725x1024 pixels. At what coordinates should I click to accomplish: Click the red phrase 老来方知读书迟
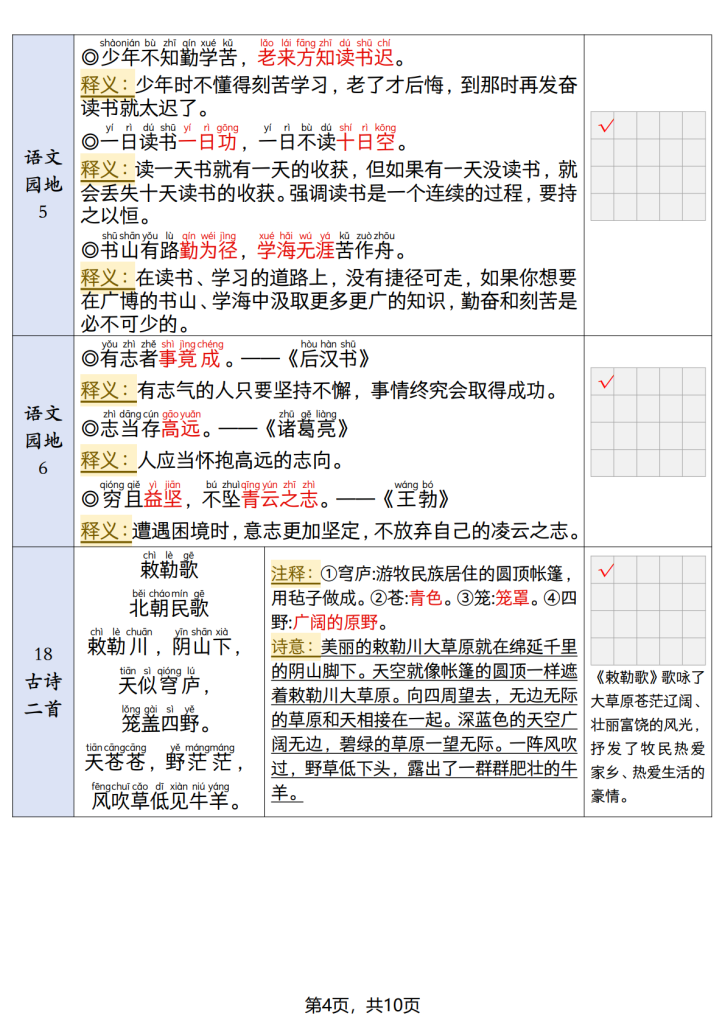tap(326, 60)
